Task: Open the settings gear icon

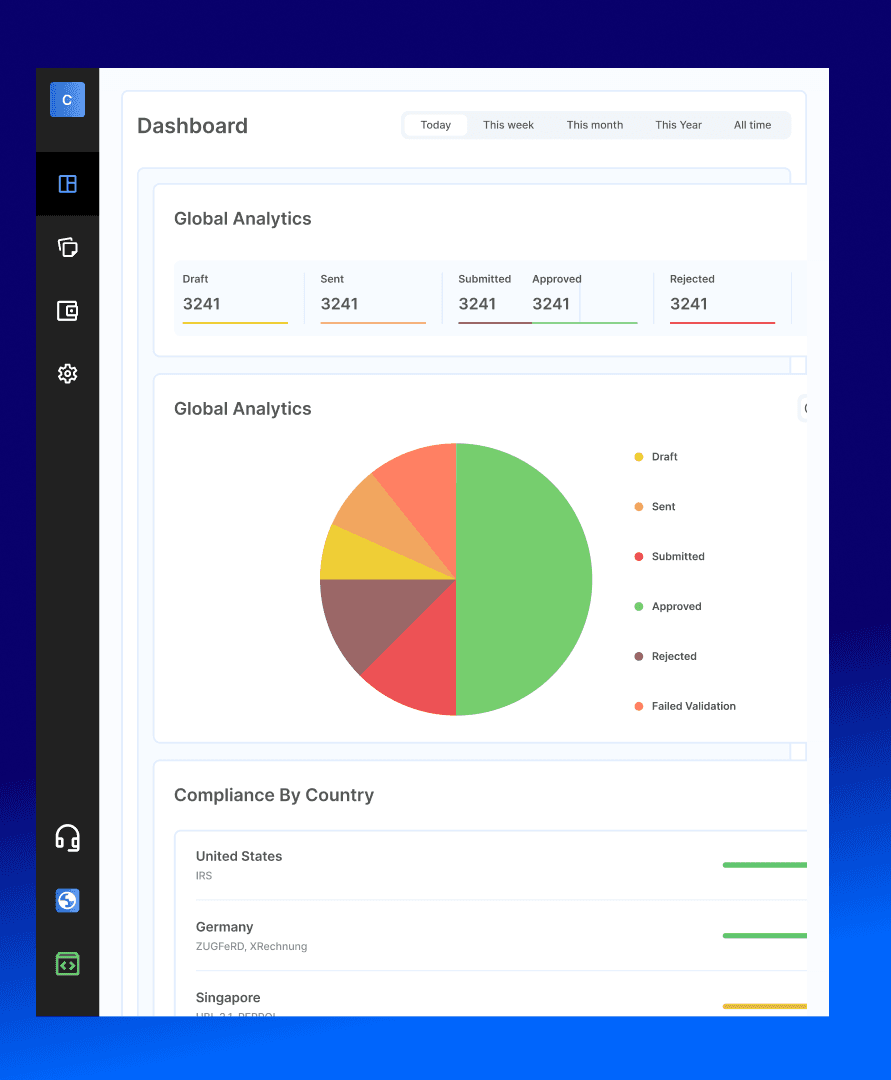Action: (x=67, y=374)
